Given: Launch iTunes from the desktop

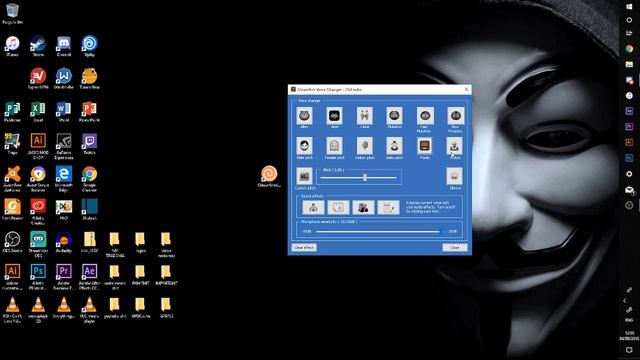Looking at the screenshot, I should [x=12, y=46].
